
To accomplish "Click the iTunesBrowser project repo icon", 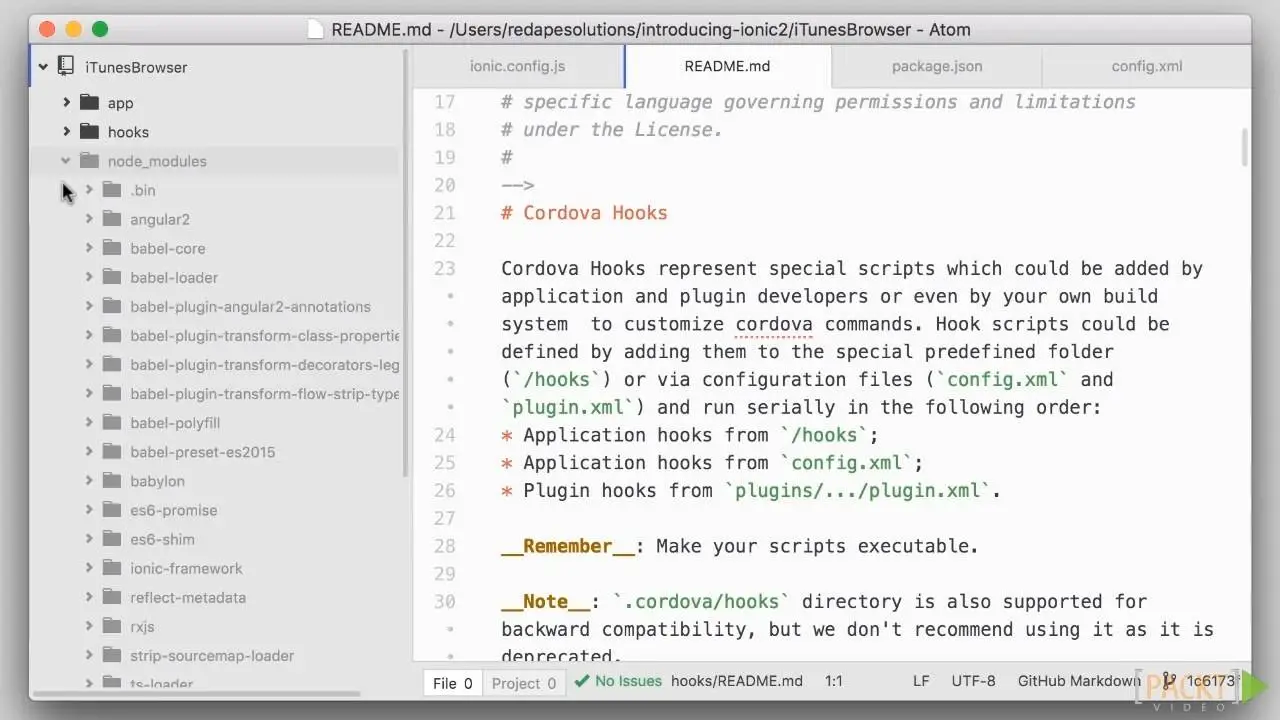I will (66, 67).
